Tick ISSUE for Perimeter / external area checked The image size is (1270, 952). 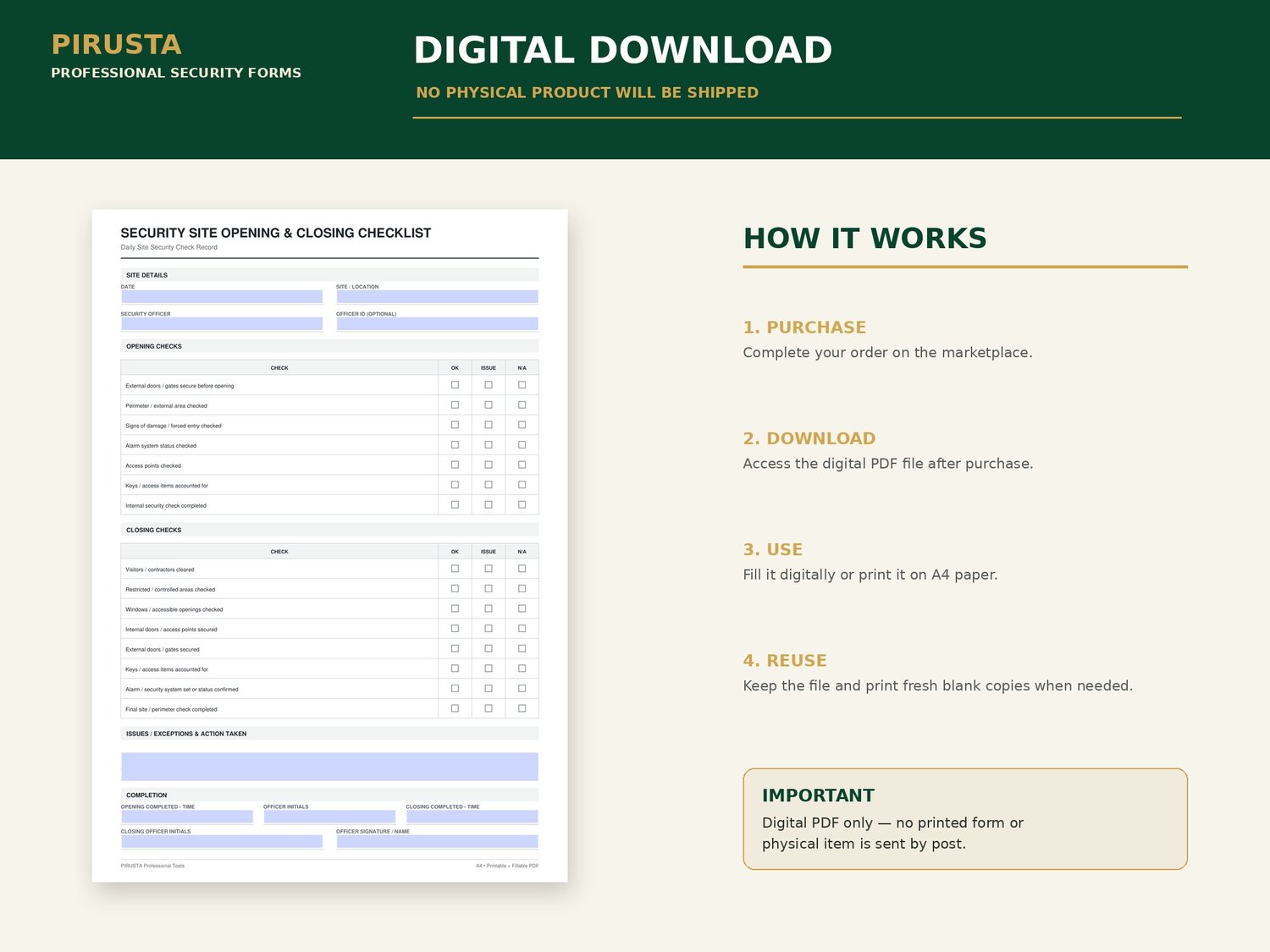[489, 405]
